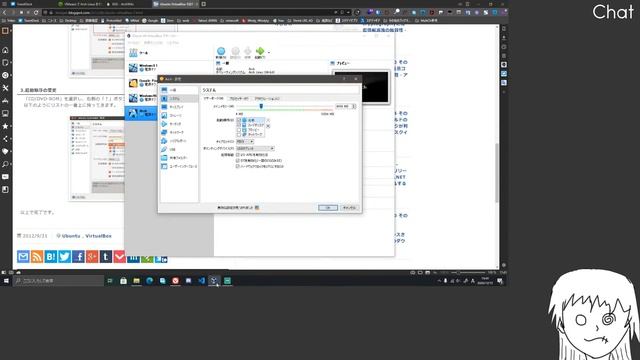Image resolution: width=640 pixels, height=360 pixels.
Task: Click OK button in settings dialog
Action: 328,208
